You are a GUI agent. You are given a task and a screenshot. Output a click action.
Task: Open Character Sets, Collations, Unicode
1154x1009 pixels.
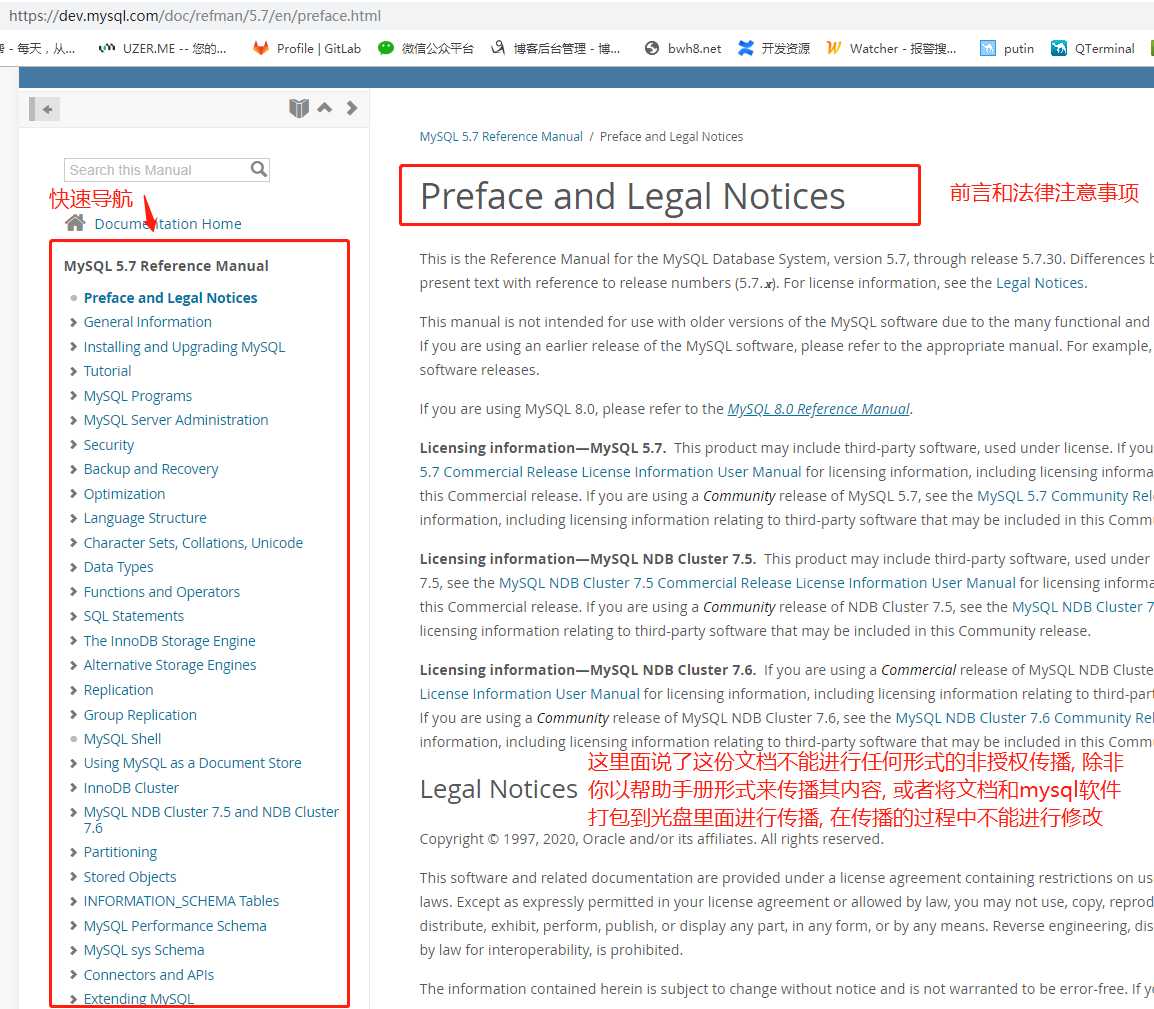(x=193, y=542)
